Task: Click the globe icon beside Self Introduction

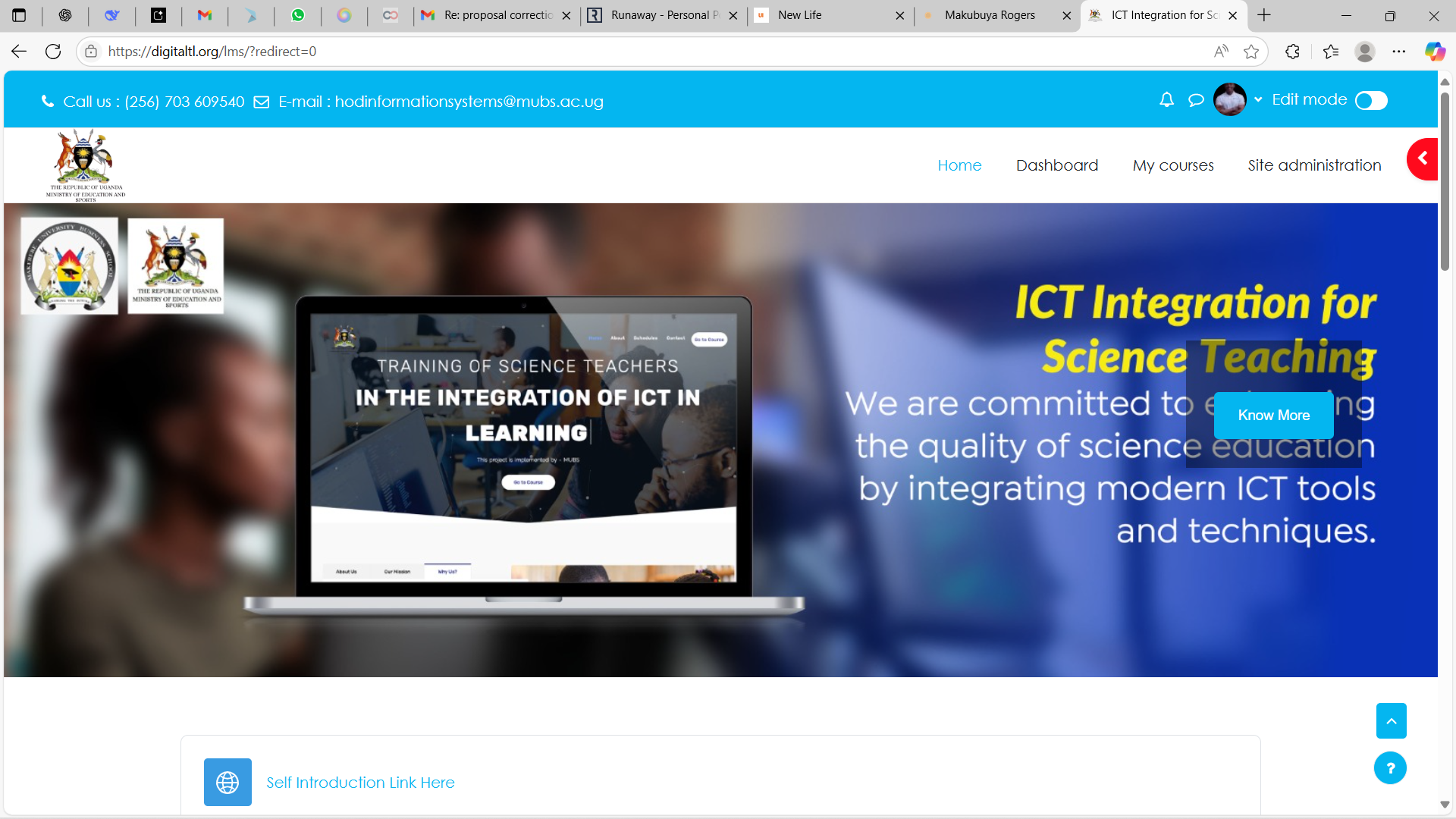Action: coord(227,782)
